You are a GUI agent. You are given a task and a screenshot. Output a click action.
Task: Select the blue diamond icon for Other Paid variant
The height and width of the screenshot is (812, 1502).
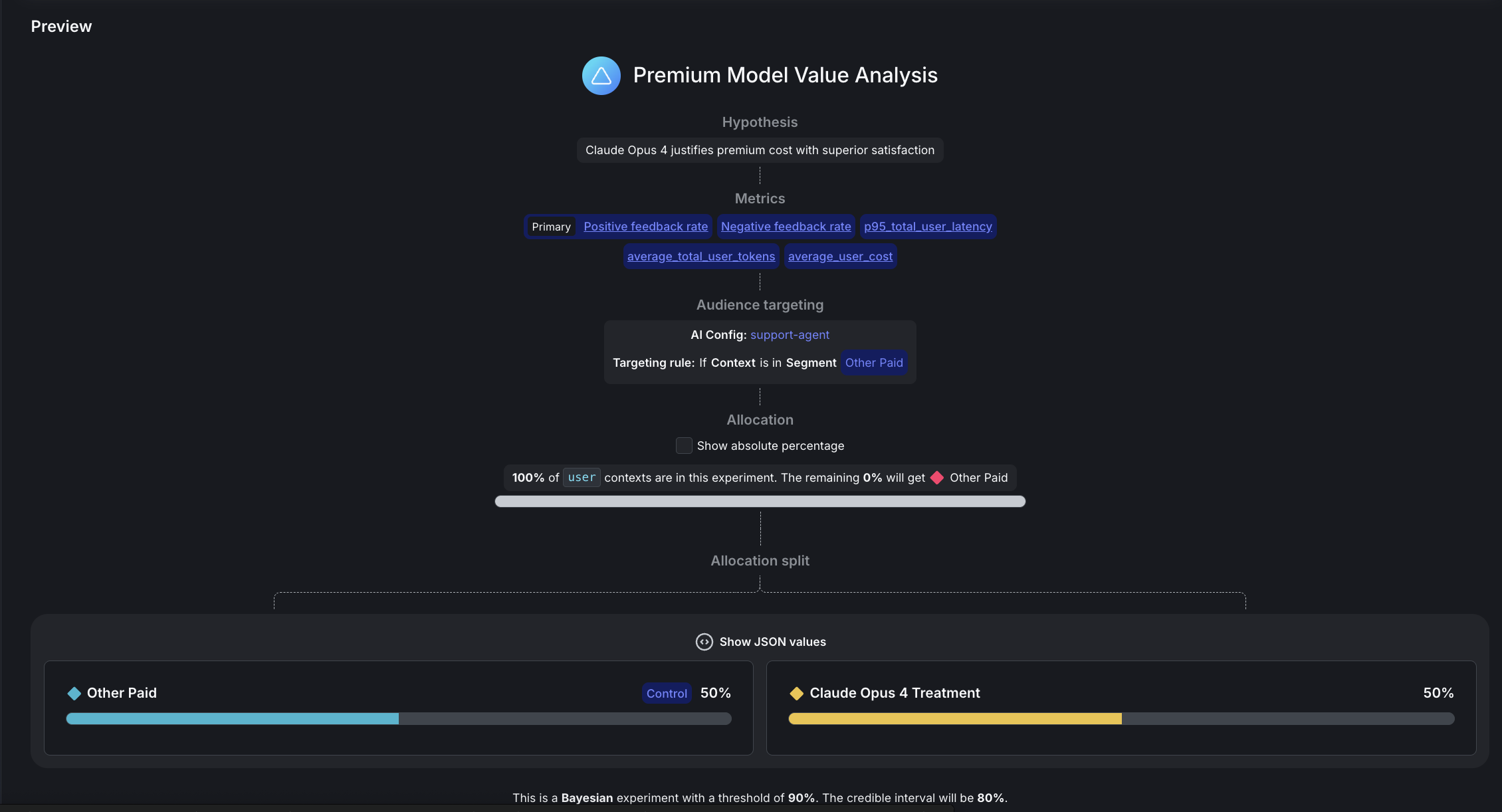(74, 693)
